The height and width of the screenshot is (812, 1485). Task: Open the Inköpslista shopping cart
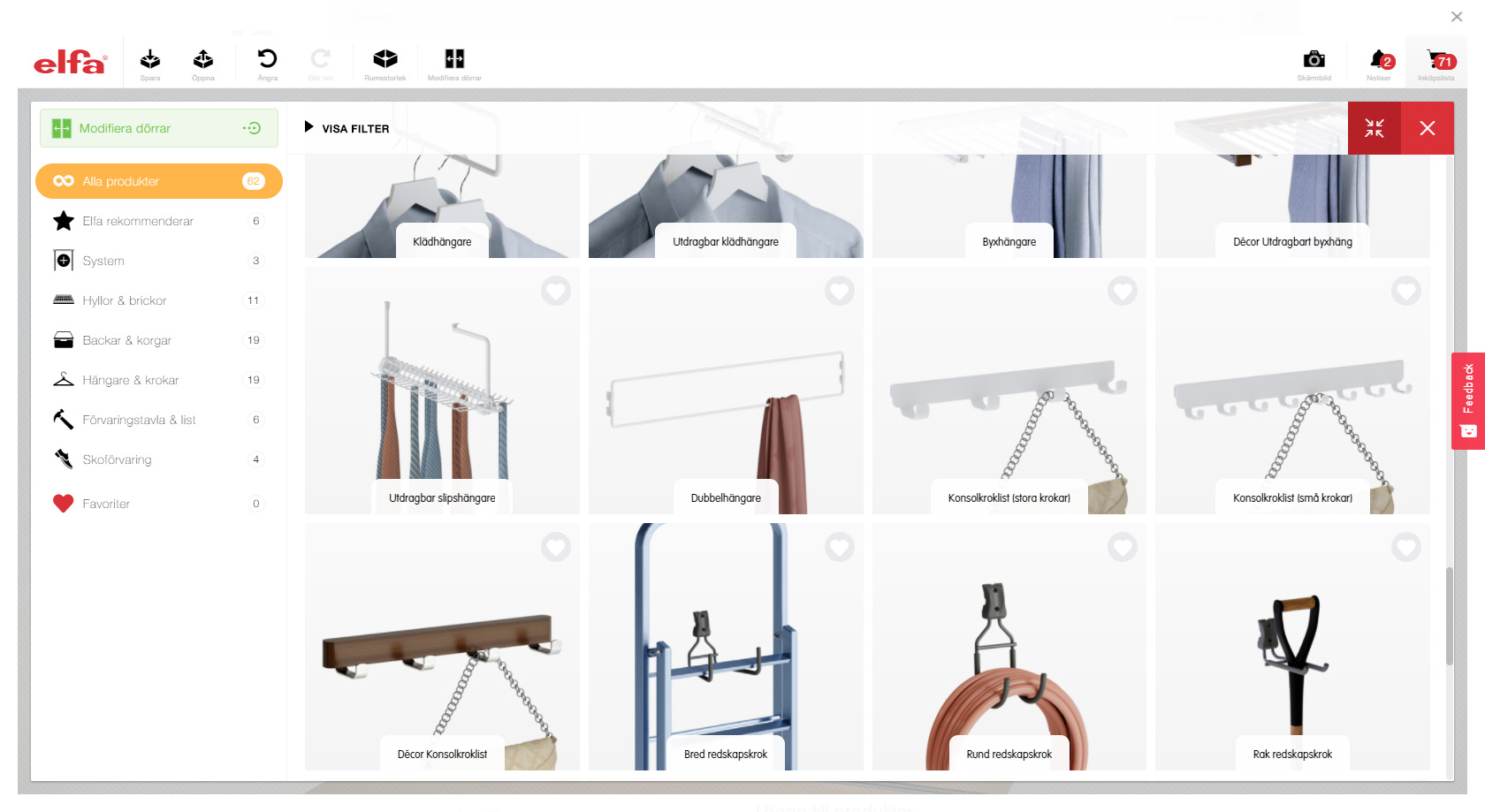tap(1436, 62)
